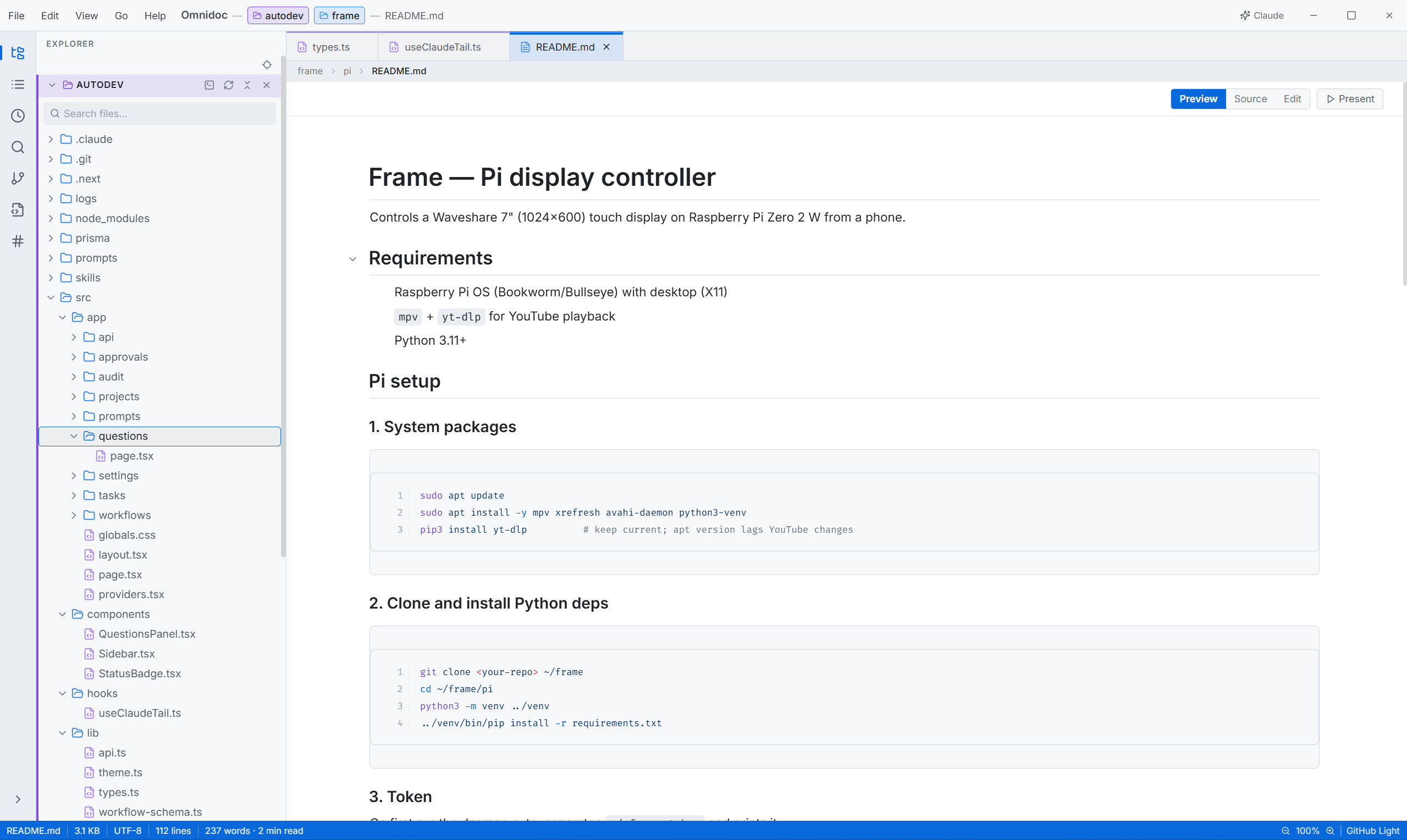Switch to the useClaudeTail.ts tab
The height and width of the screenshot is (840, 1407).
pyautogui.click(x=443, y=47)
